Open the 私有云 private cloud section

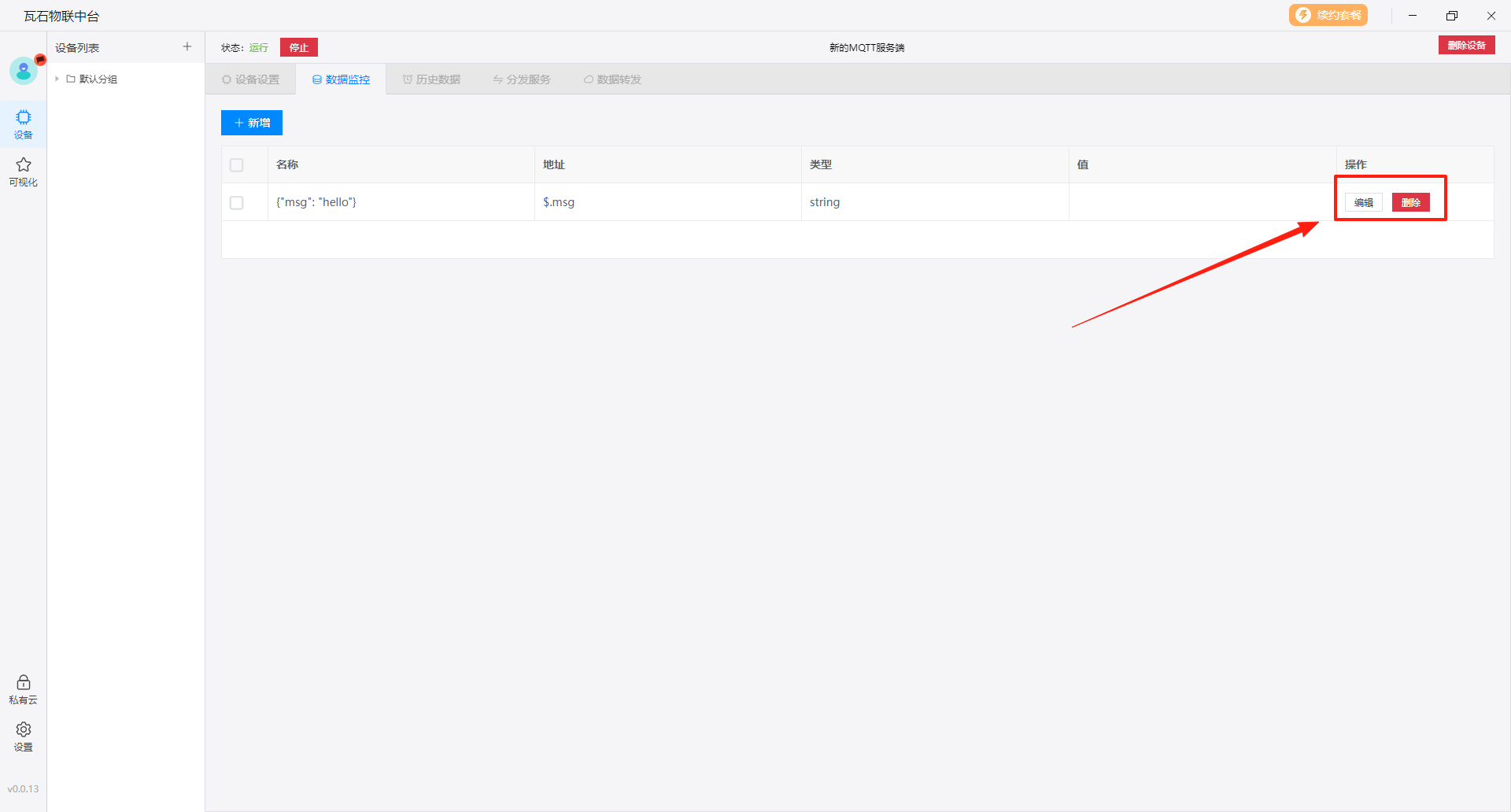pos(24,689)
